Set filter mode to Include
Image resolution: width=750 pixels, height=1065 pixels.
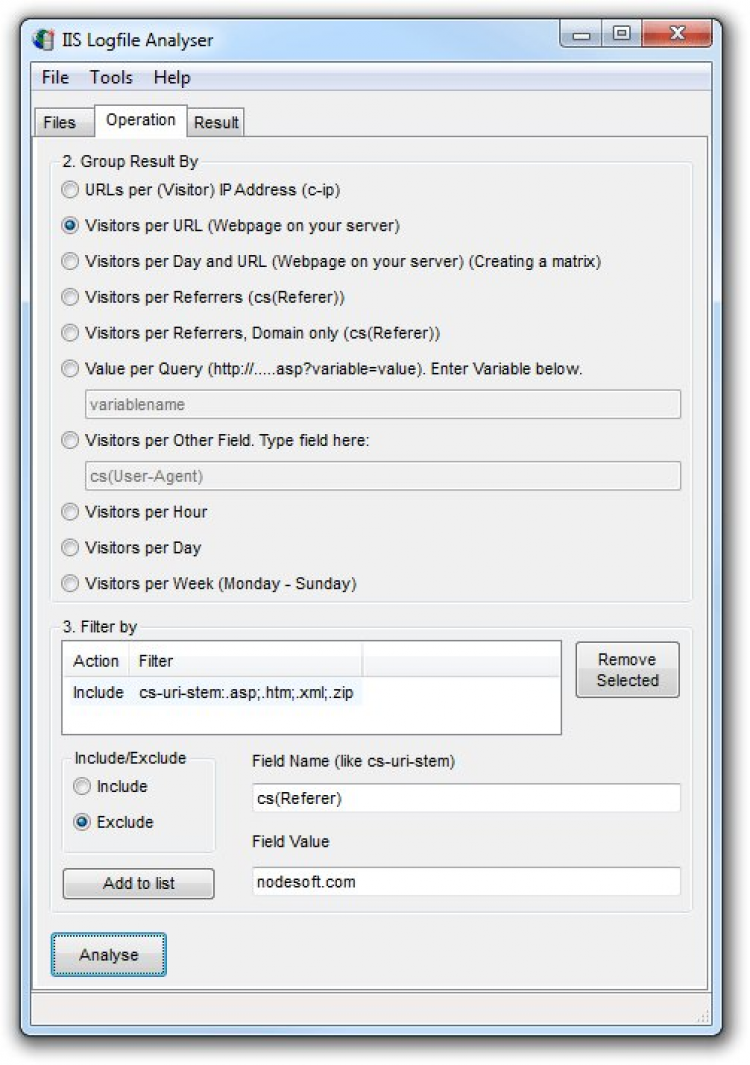click(83, 786)
